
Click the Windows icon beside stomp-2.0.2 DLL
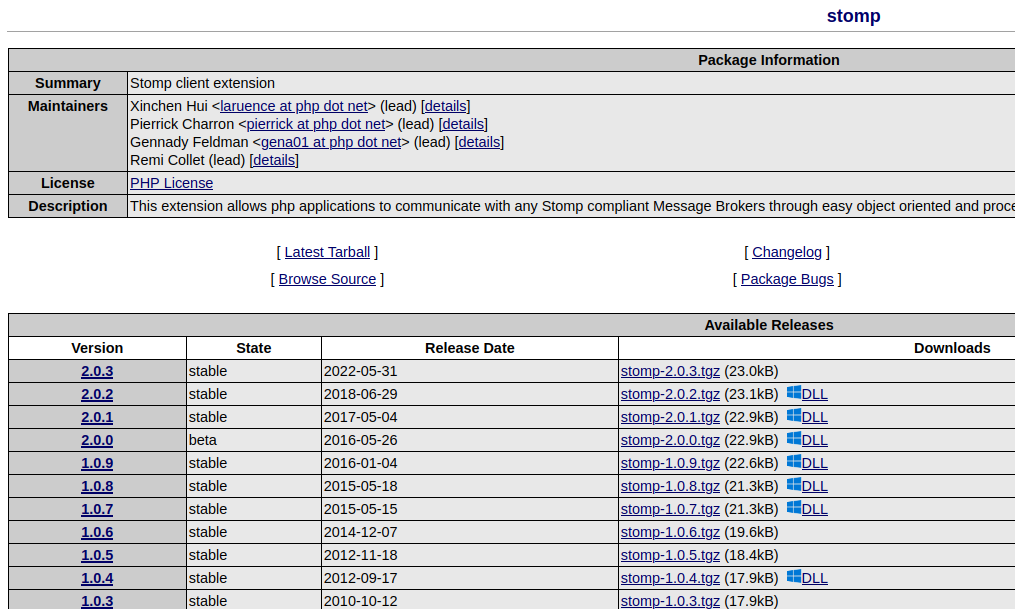pos(794,393)
